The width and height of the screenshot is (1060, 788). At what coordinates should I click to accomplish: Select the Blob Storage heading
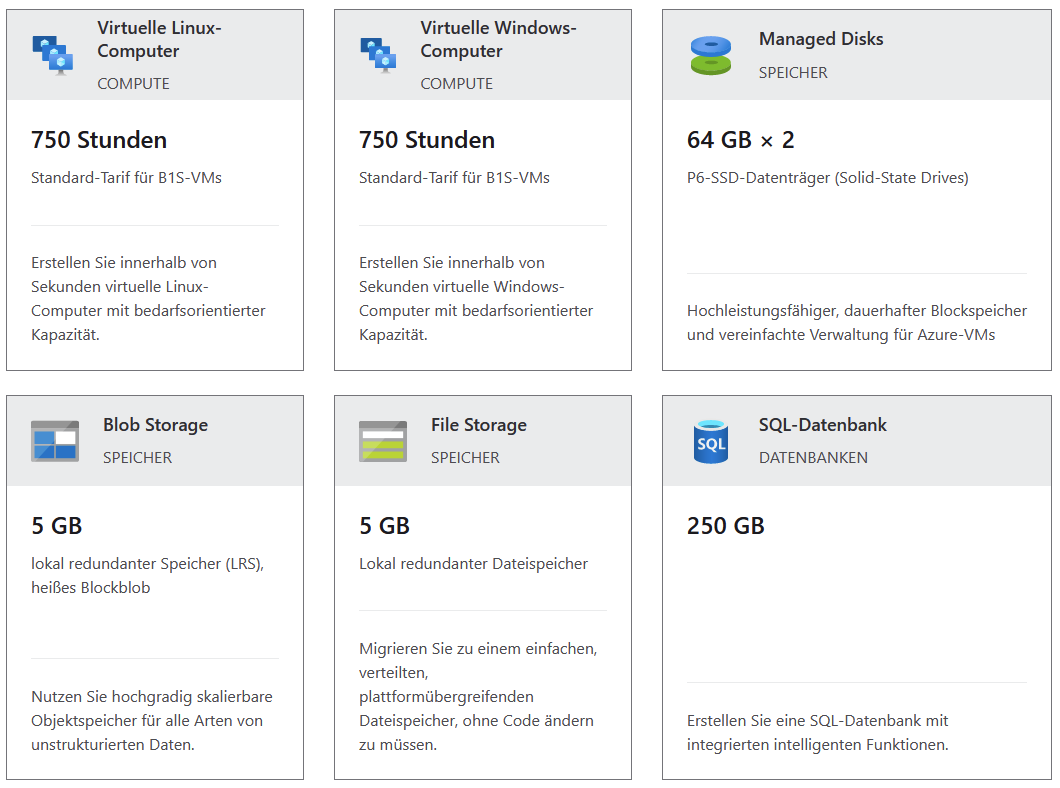155,425
